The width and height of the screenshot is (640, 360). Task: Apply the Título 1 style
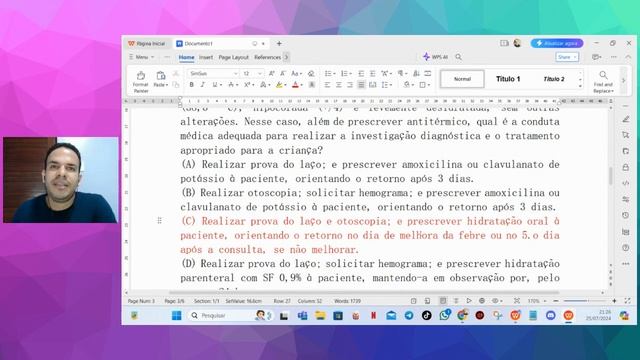(508, 79)
